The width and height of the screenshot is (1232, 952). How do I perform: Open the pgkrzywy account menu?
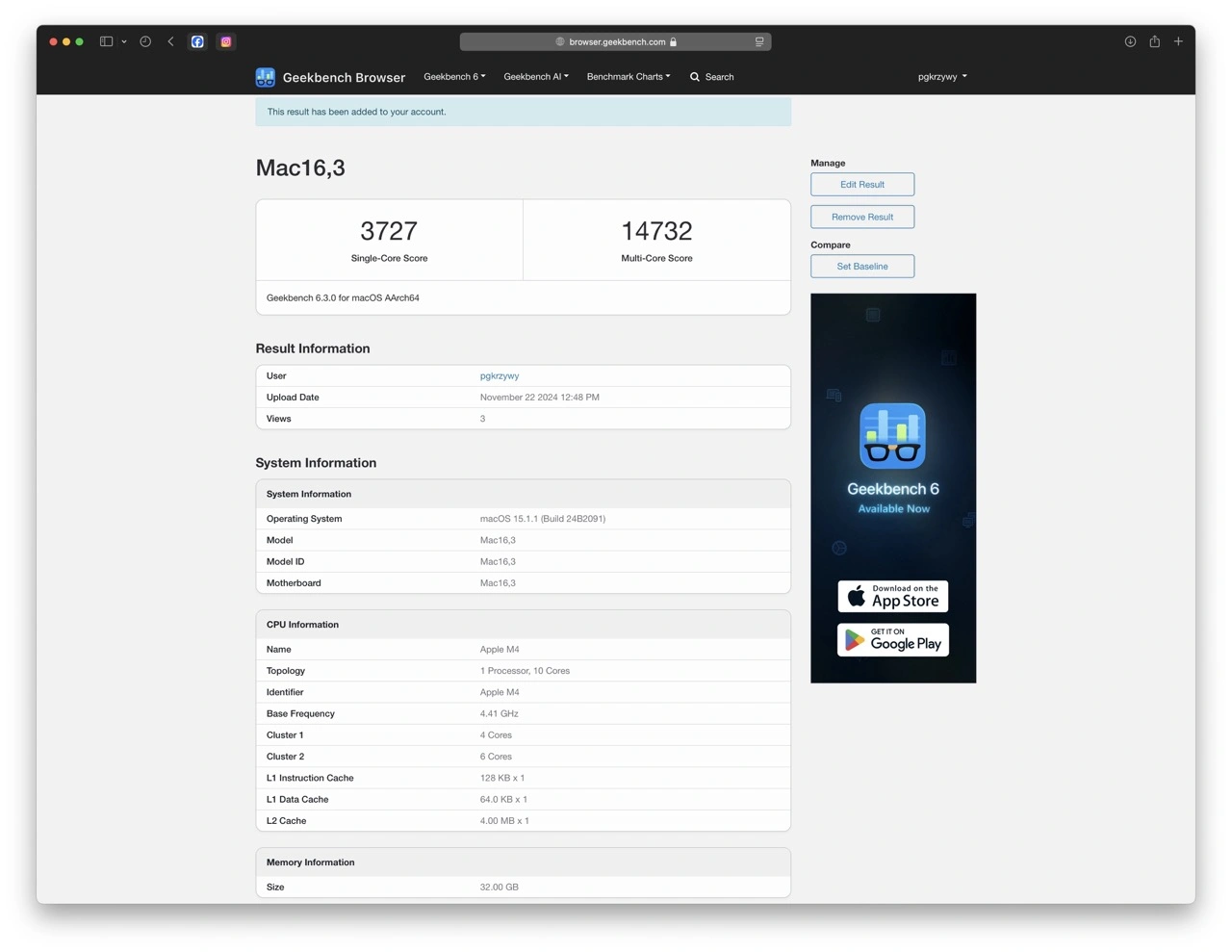[x=942, y=77]
